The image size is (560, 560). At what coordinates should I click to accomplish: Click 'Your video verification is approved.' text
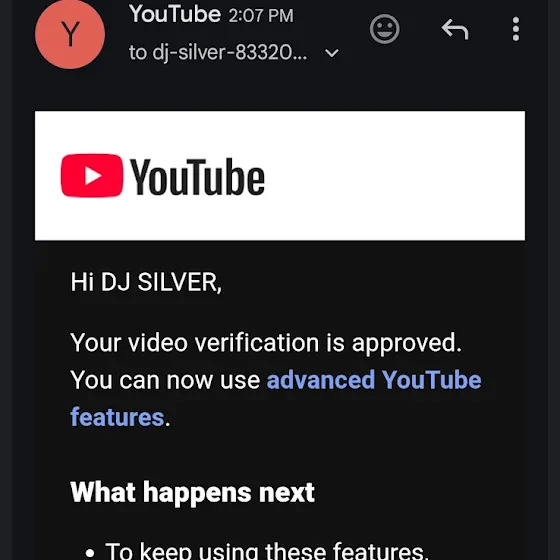click(266, 343)
